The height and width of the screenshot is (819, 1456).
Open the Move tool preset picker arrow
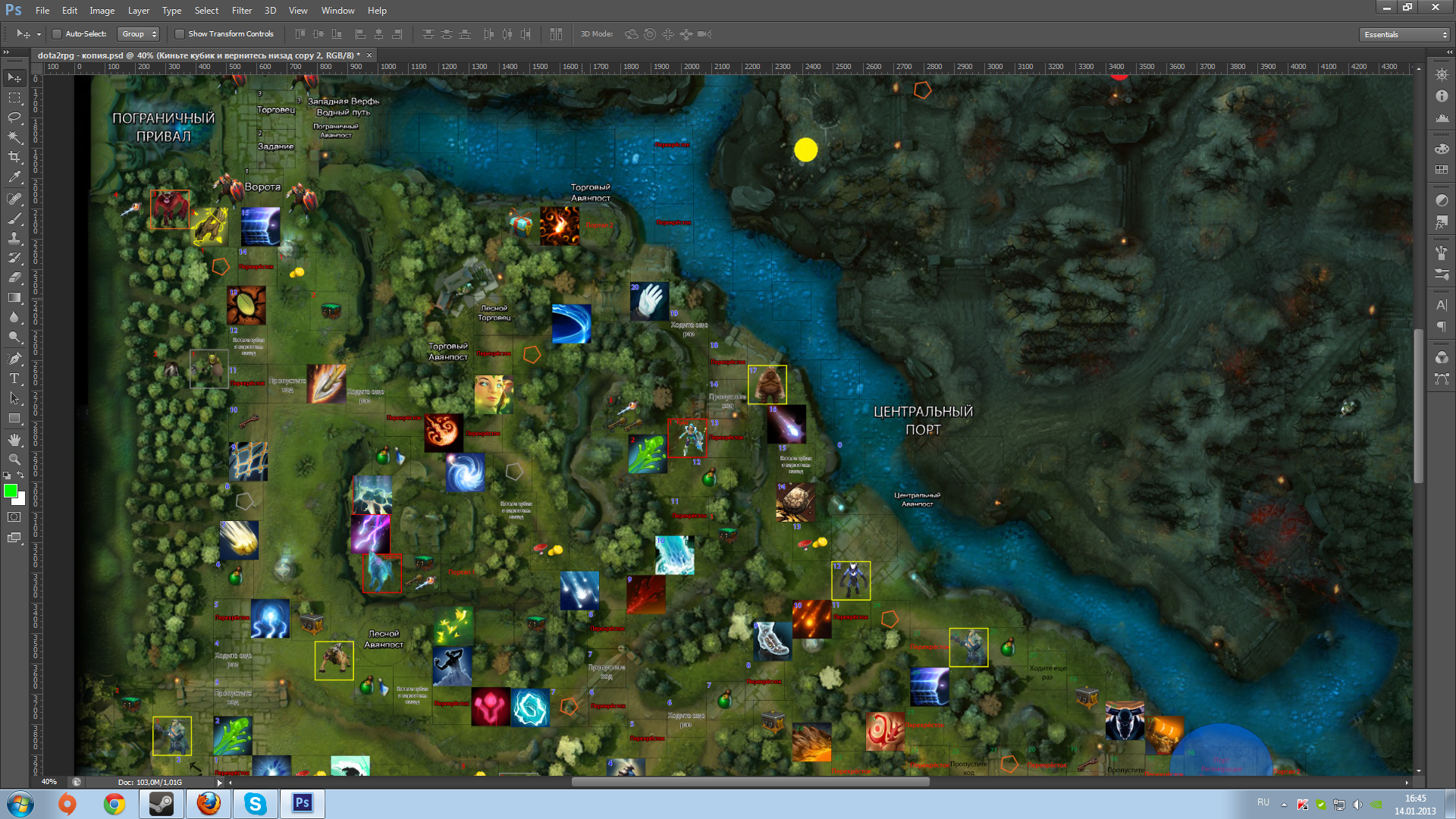[x=39, y=34]
